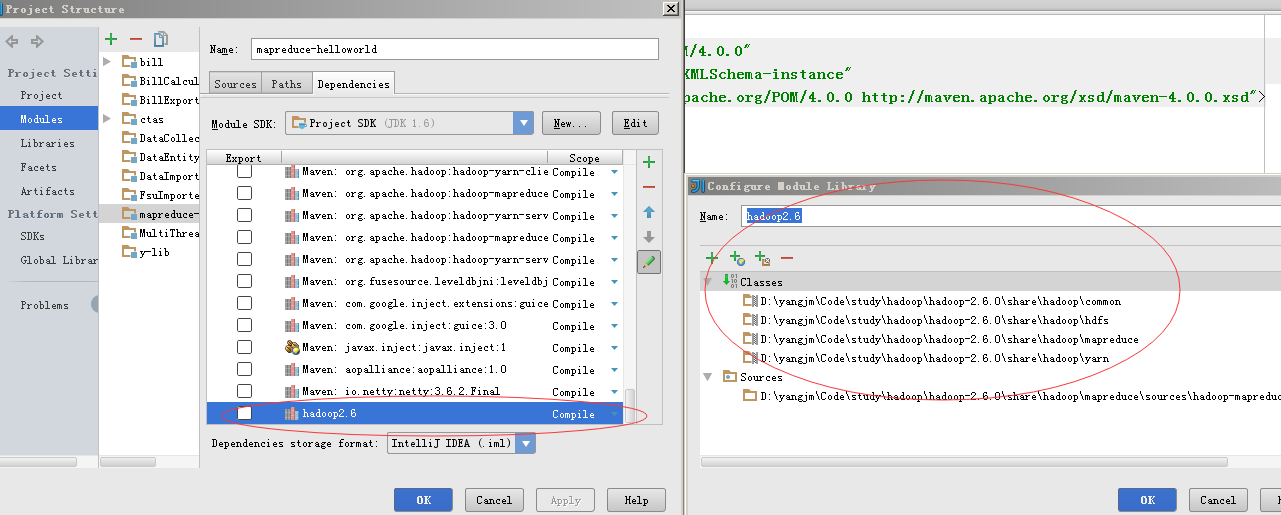This screenshot has height=515, width=1281.
Task: Copy the selected module with the copy icon
Action: (160, 39)
